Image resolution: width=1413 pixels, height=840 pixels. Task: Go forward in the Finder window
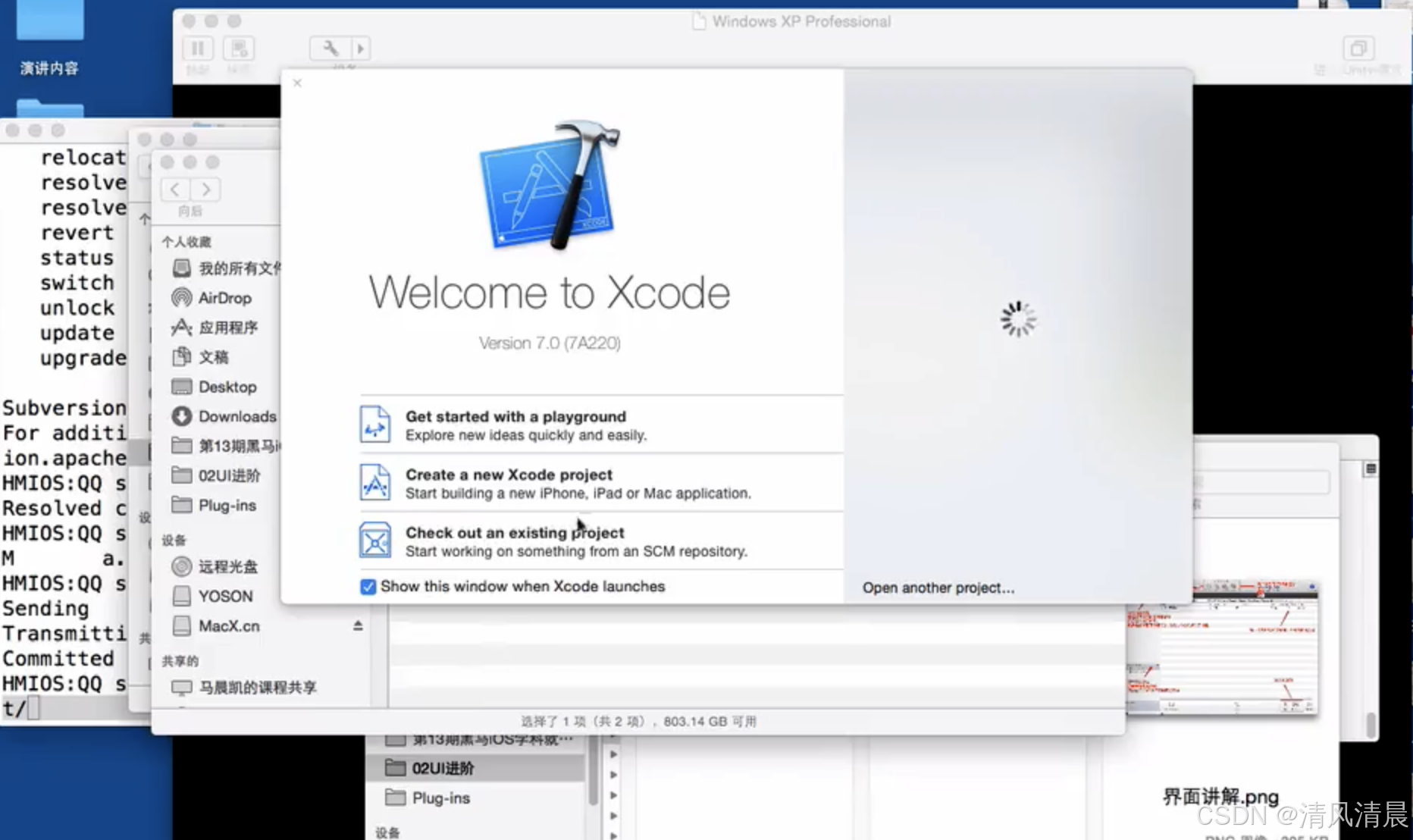(205, 190)
